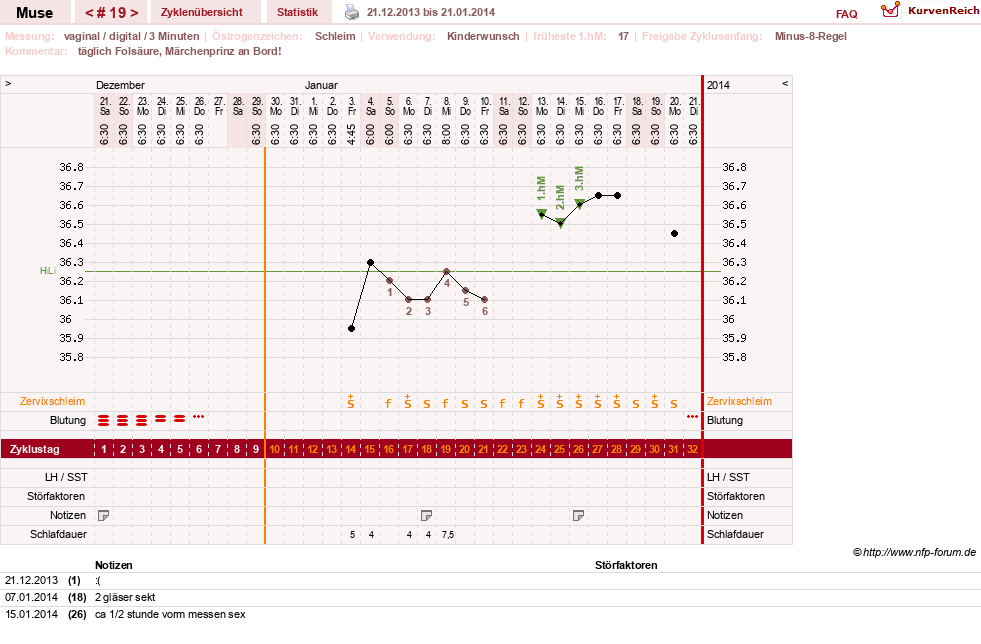Click the left Zervixschleim row label
Screen dimensions: 981x644
(52, 401)
